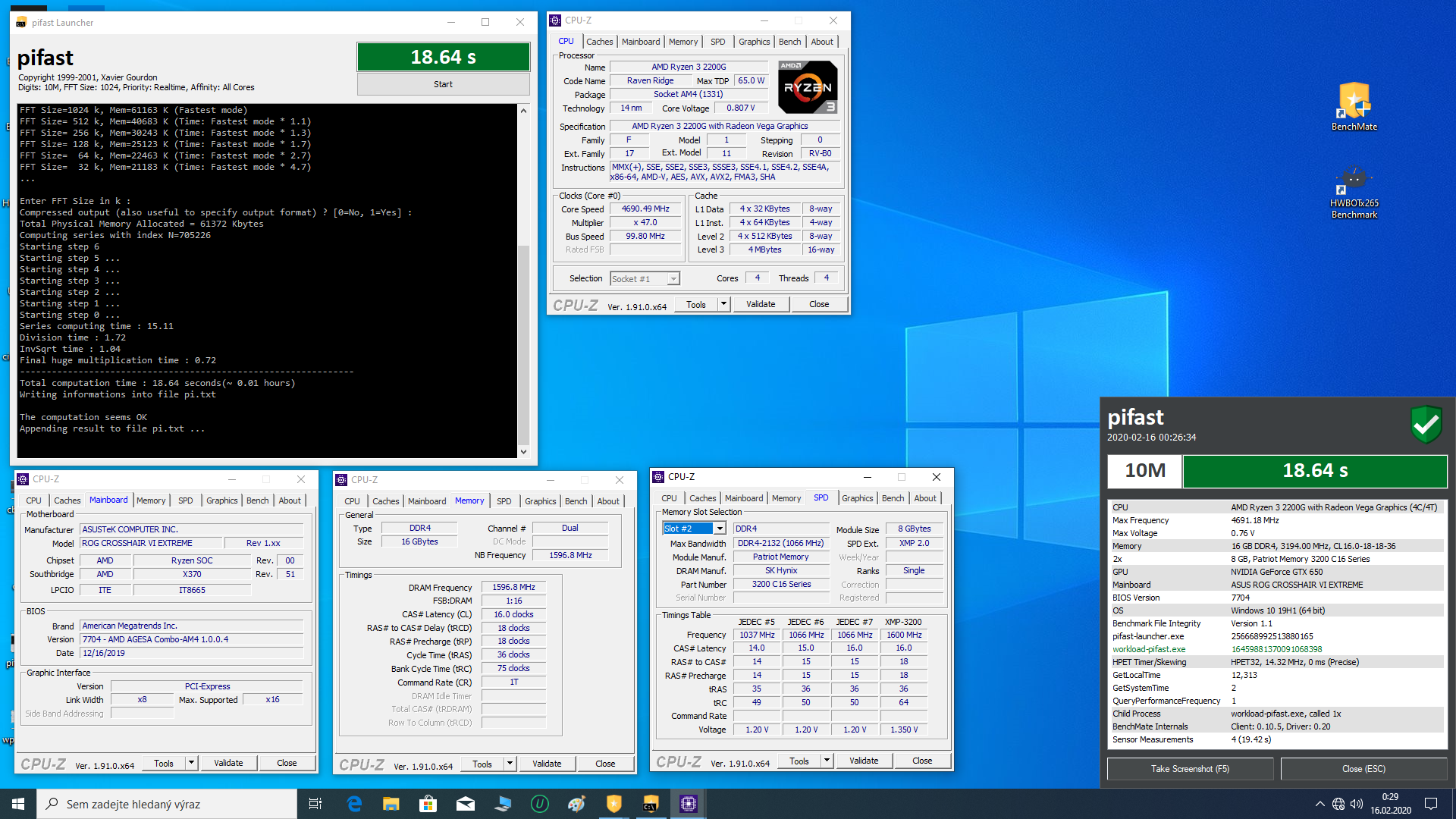Open Microsoft Store from taskbar
1456x819 pixels.
(x=428, y=804)
